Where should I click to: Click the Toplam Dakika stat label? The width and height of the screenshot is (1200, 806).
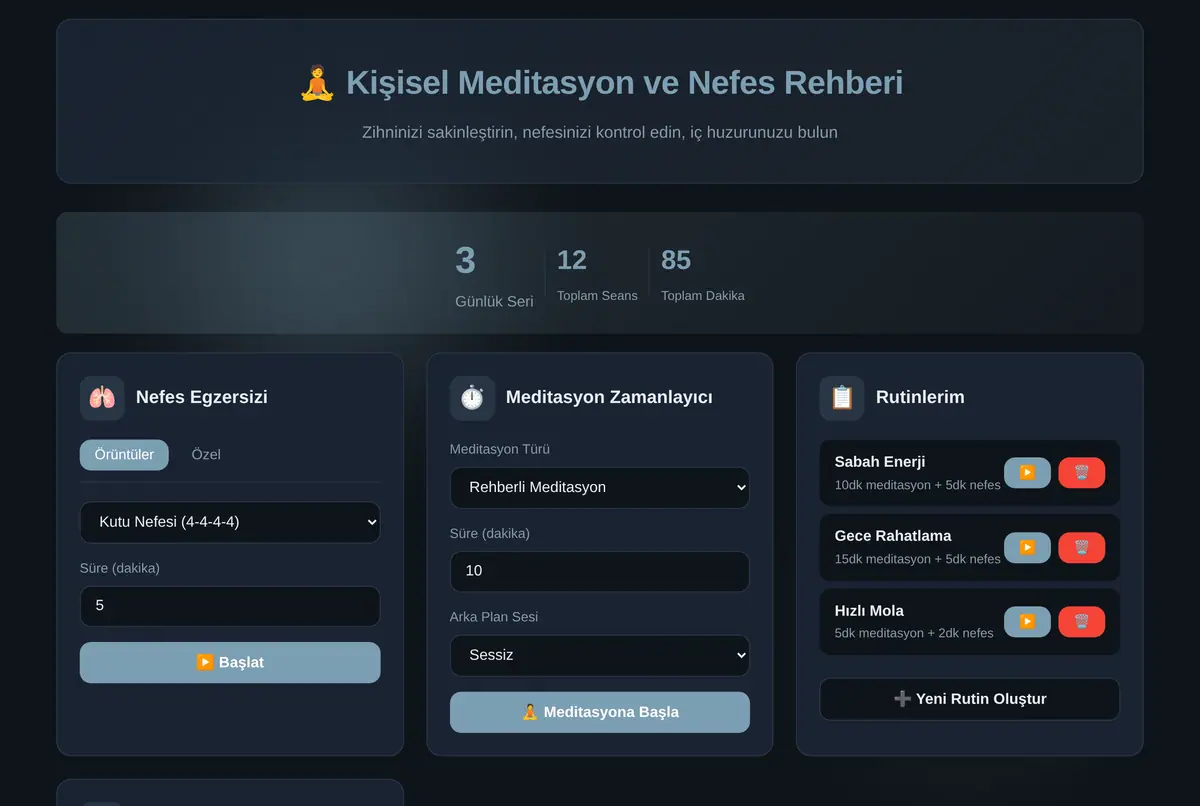703,296
